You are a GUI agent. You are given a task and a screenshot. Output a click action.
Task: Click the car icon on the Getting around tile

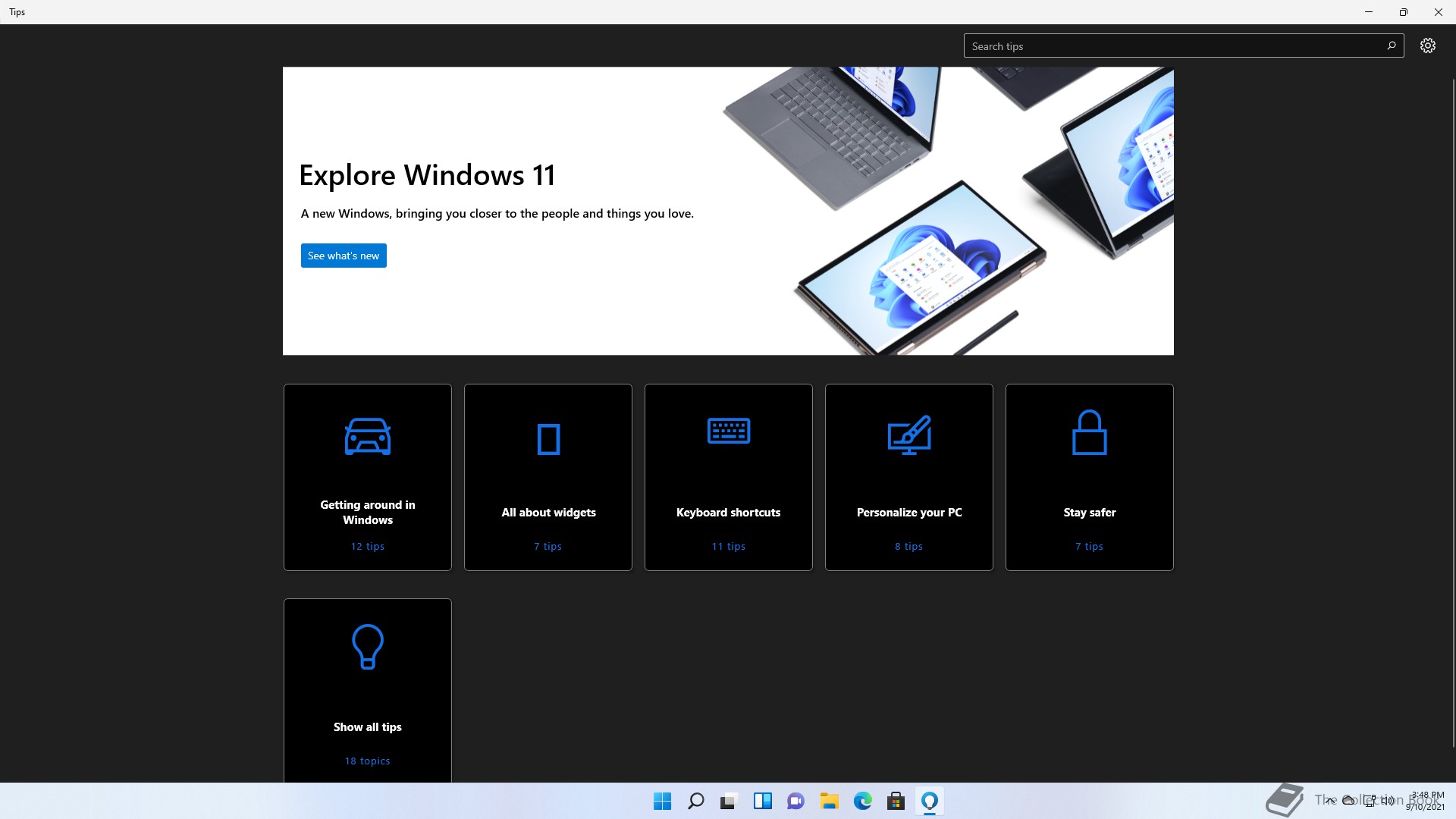pos(368,436)
